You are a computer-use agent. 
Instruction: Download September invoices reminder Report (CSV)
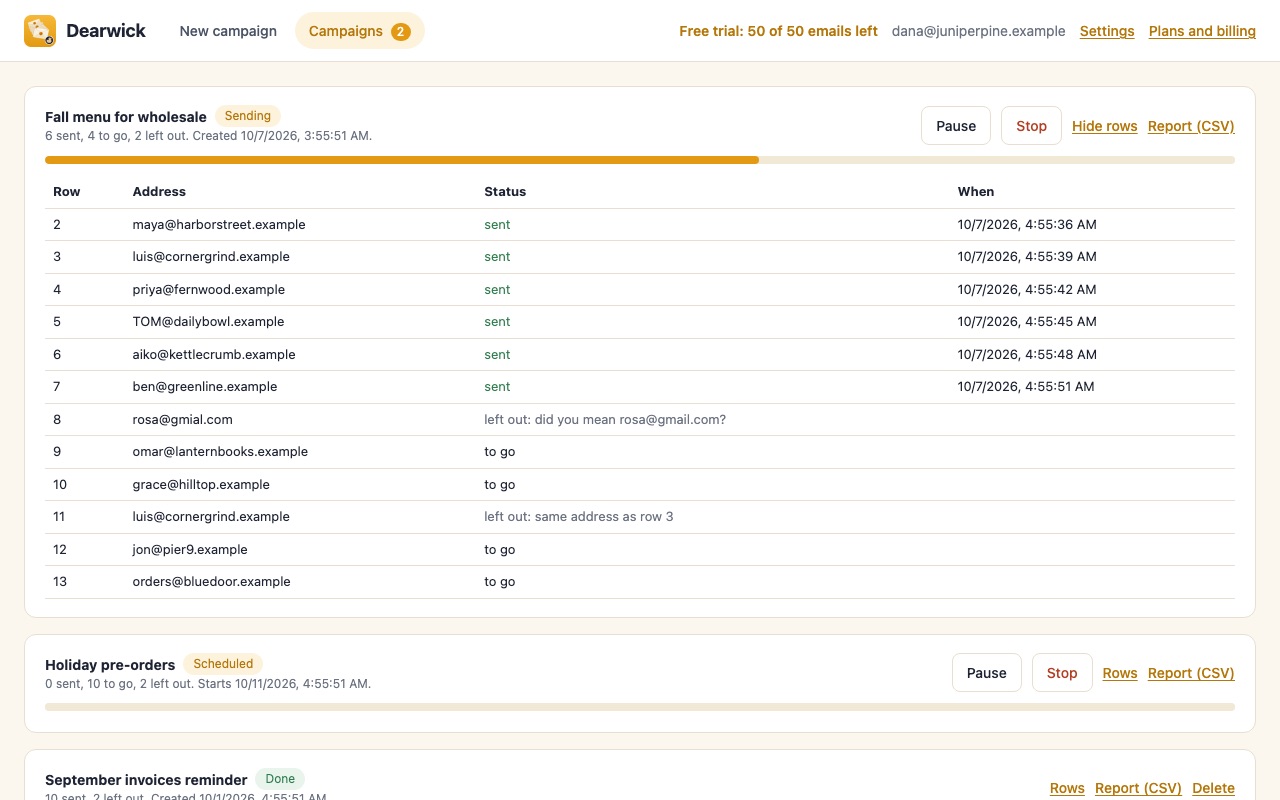1138,788
